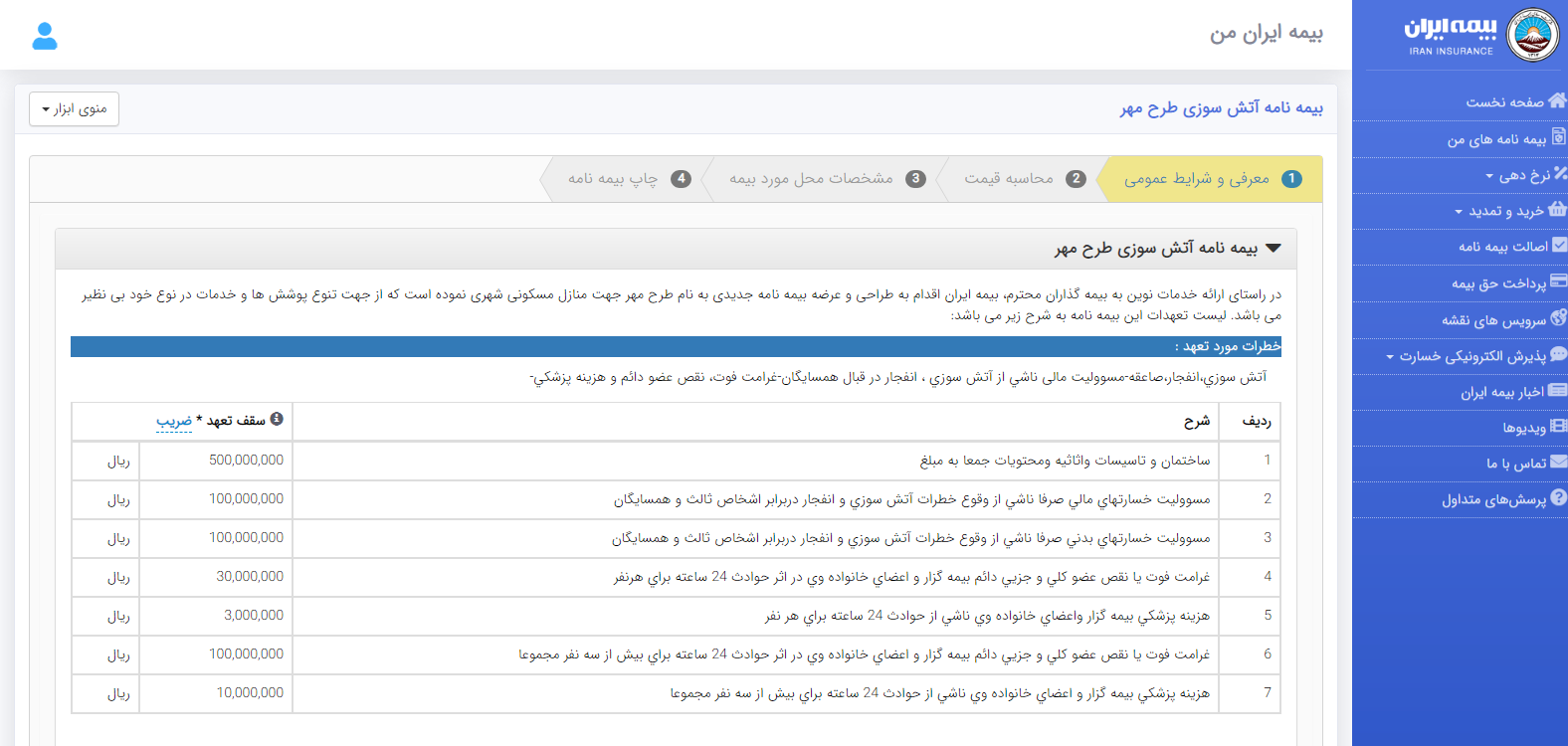Screen dimensions: 1568x746
Task: Go to step 3 مشخصات محل مورد بیمه tab
Action: (826, 179)
